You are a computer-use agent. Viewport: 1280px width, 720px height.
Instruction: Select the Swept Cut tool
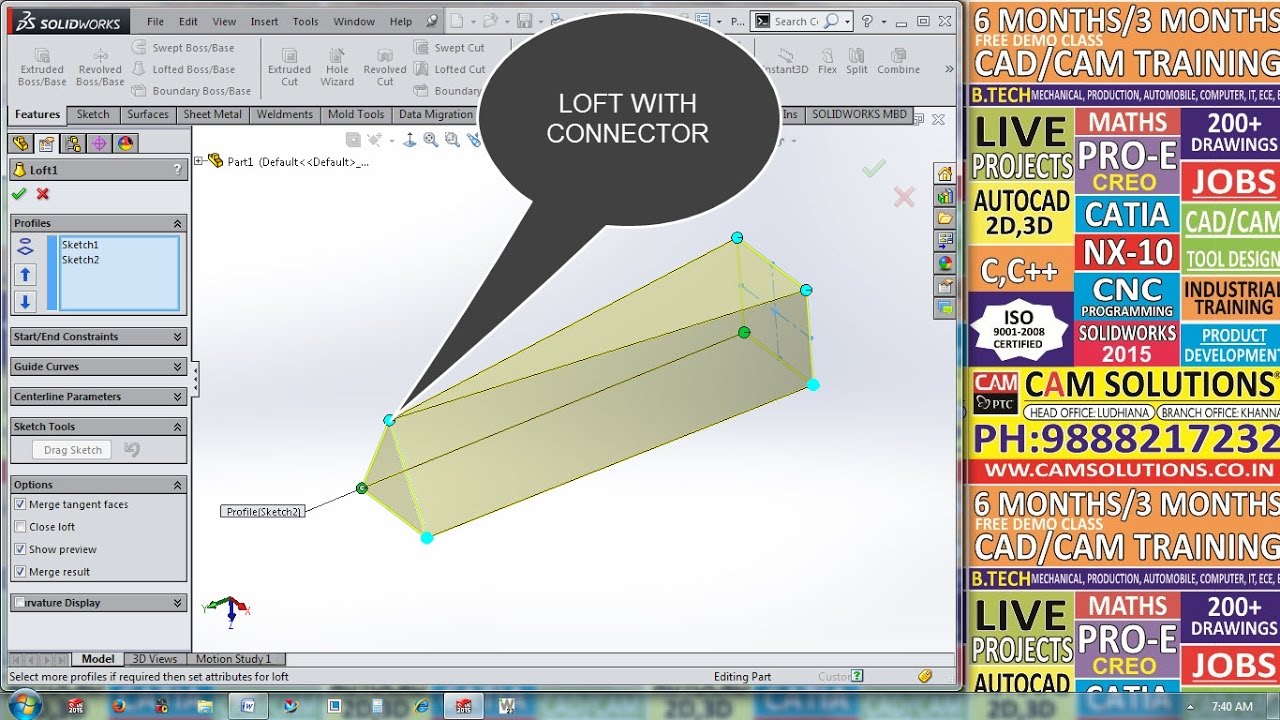point(449,48)
